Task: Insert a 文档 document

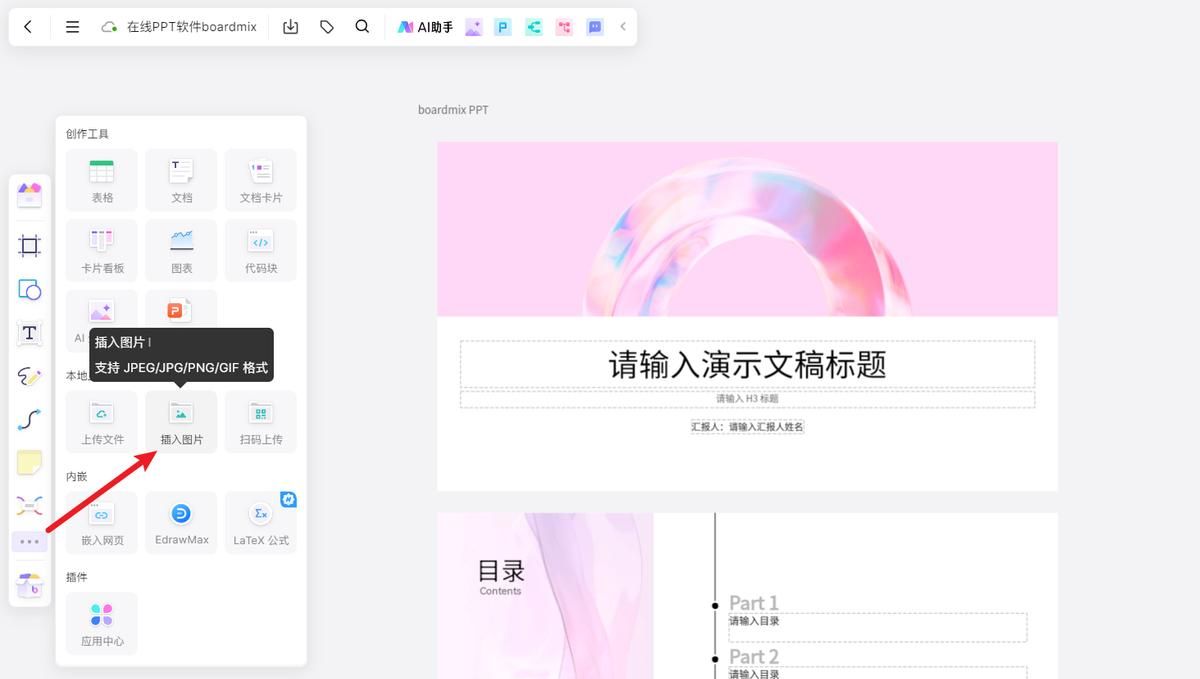Action: [181, 180]
